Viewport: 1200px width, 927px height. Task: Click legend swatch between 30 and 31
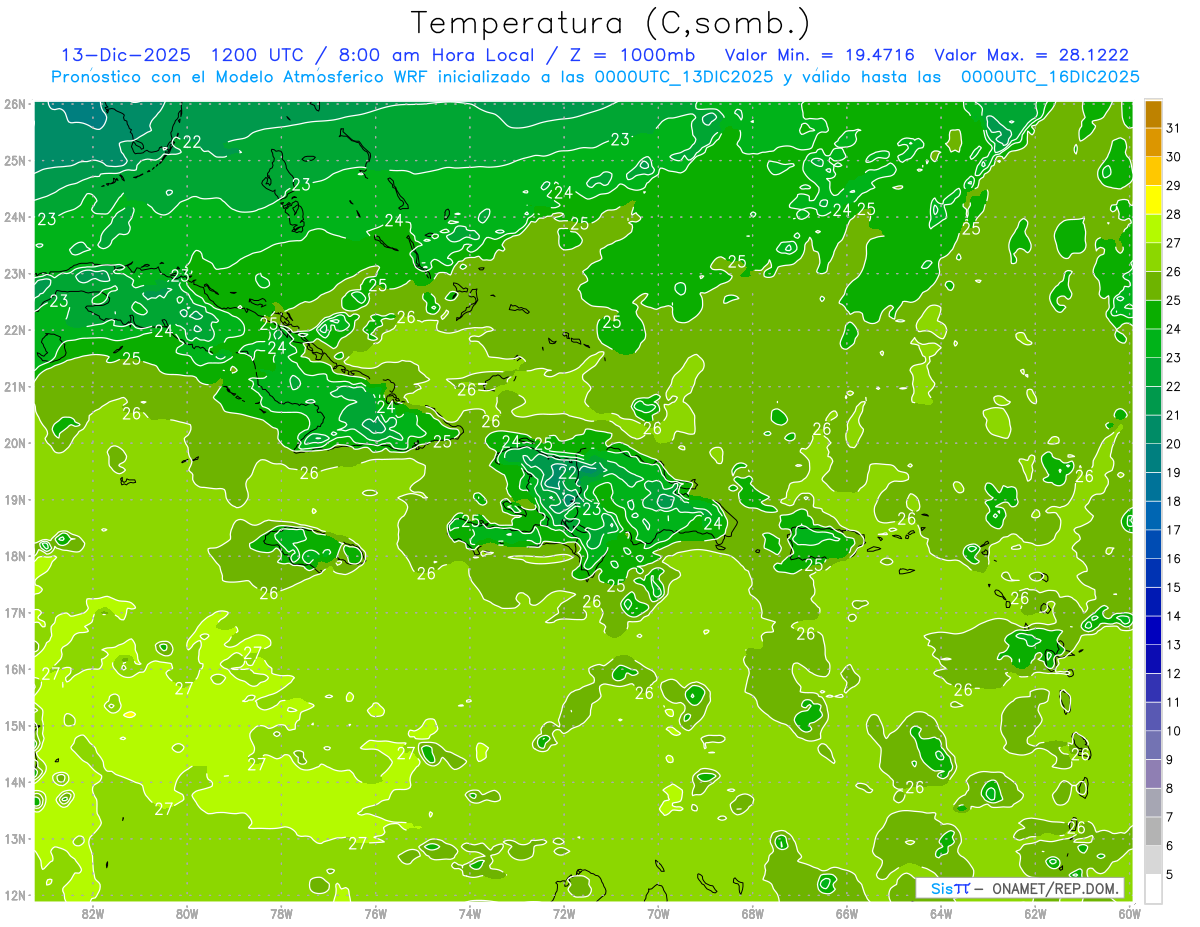pyautogui.click(x=1153, y=143)
